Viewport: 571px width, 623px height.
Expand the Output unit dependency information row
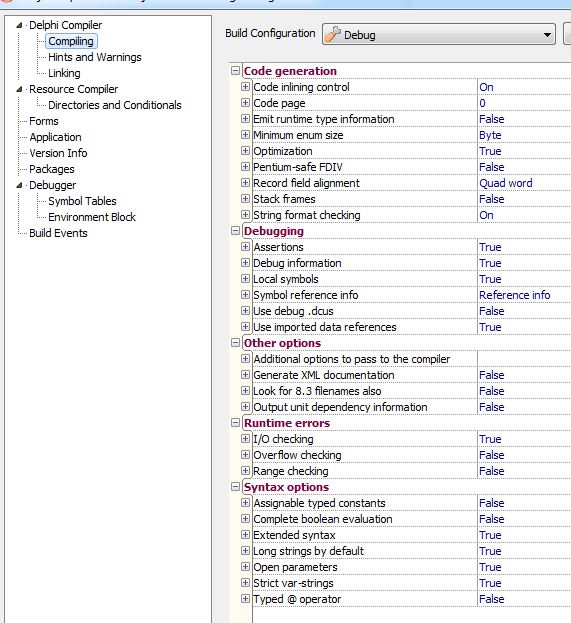(246, 407)
